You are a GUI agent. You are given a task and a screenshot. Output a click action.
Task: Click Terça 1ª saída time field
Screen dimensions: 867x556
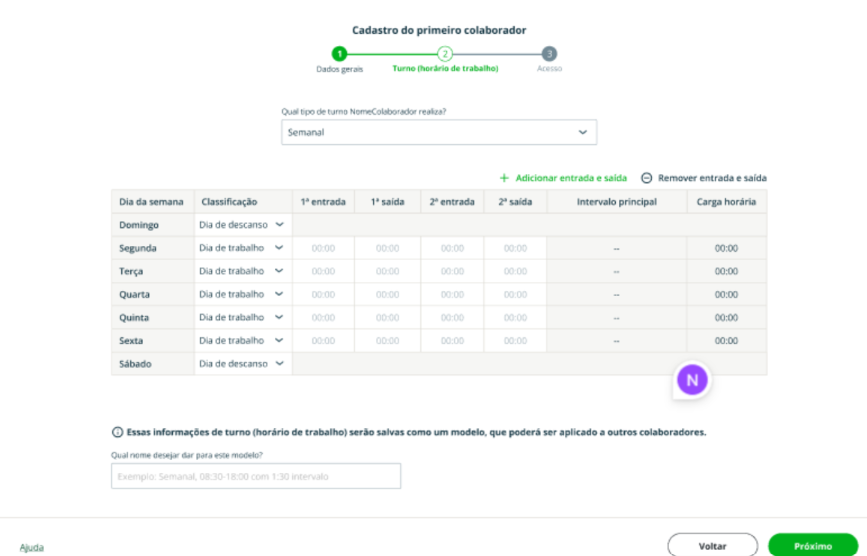[x=387, y=271]
